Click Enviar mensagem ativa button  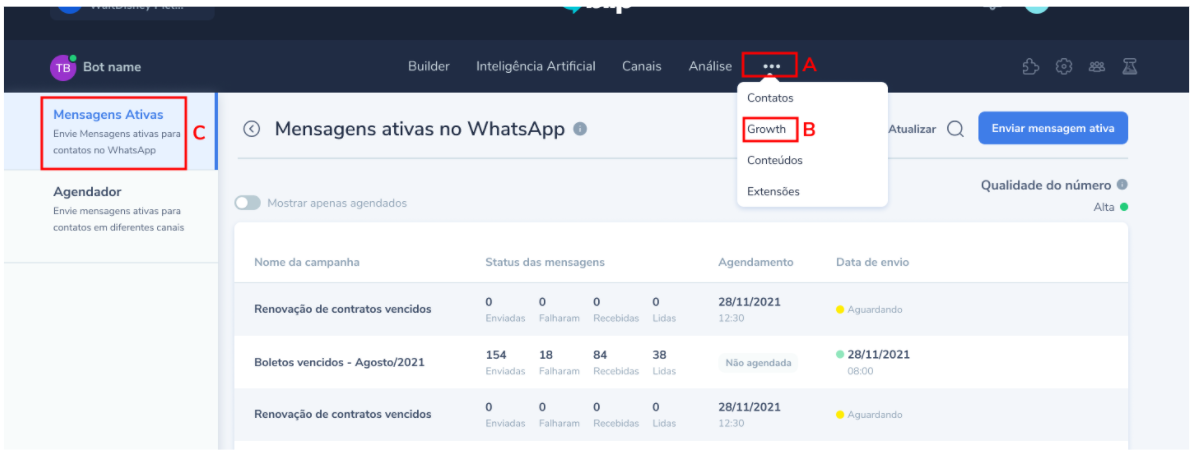[x=1053, y=128]
